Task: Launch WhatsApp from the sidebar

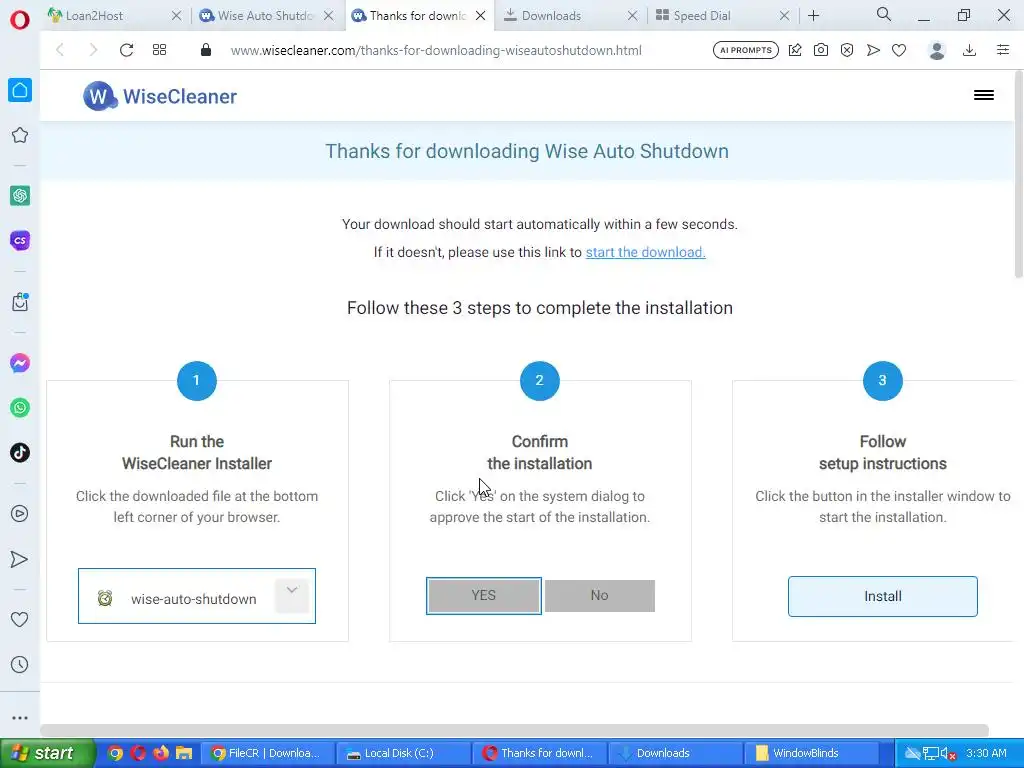Action: tap(20, 408)
